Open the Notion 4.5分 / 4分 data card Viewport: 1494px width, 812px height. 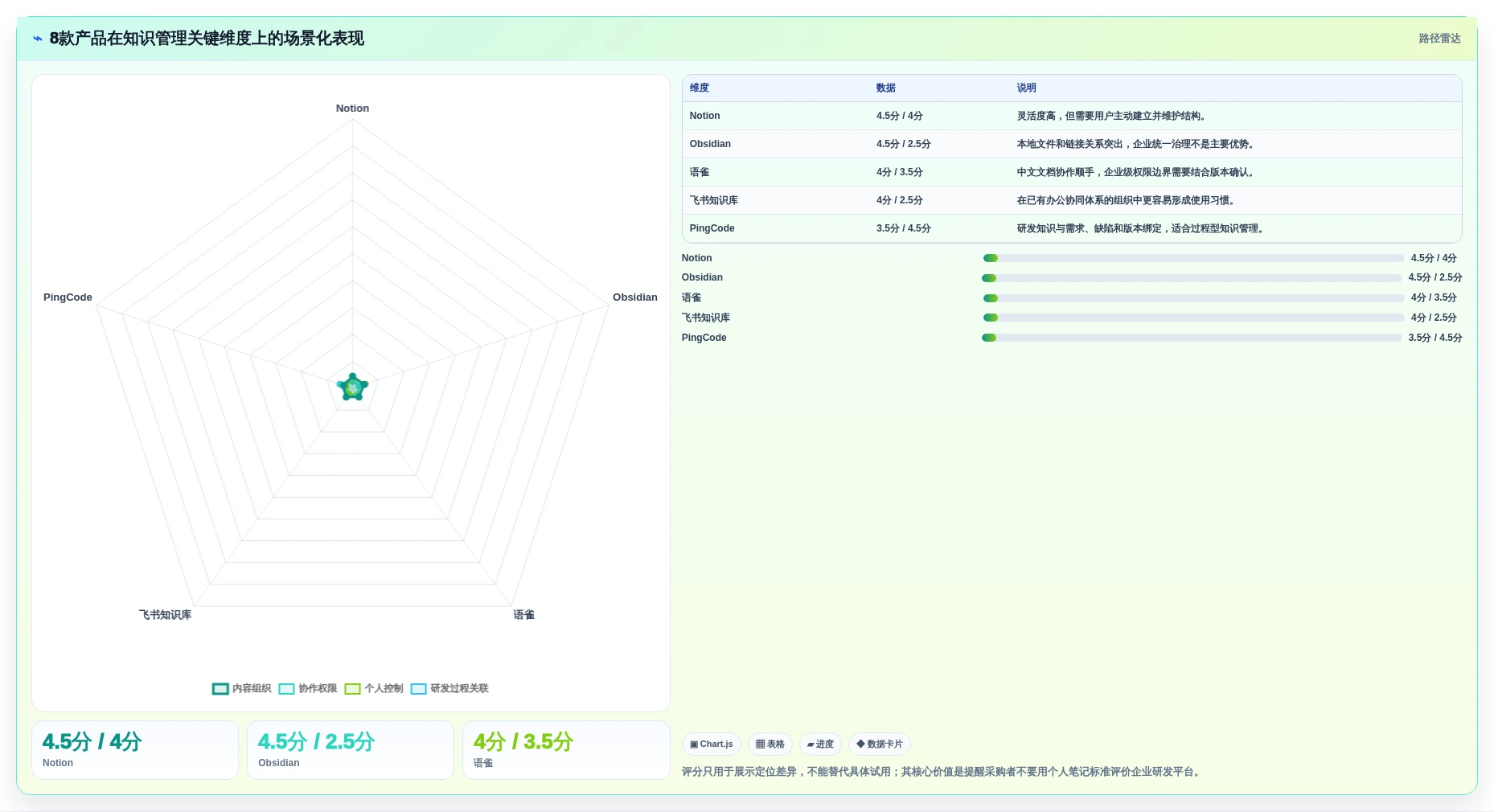(135, 750)
